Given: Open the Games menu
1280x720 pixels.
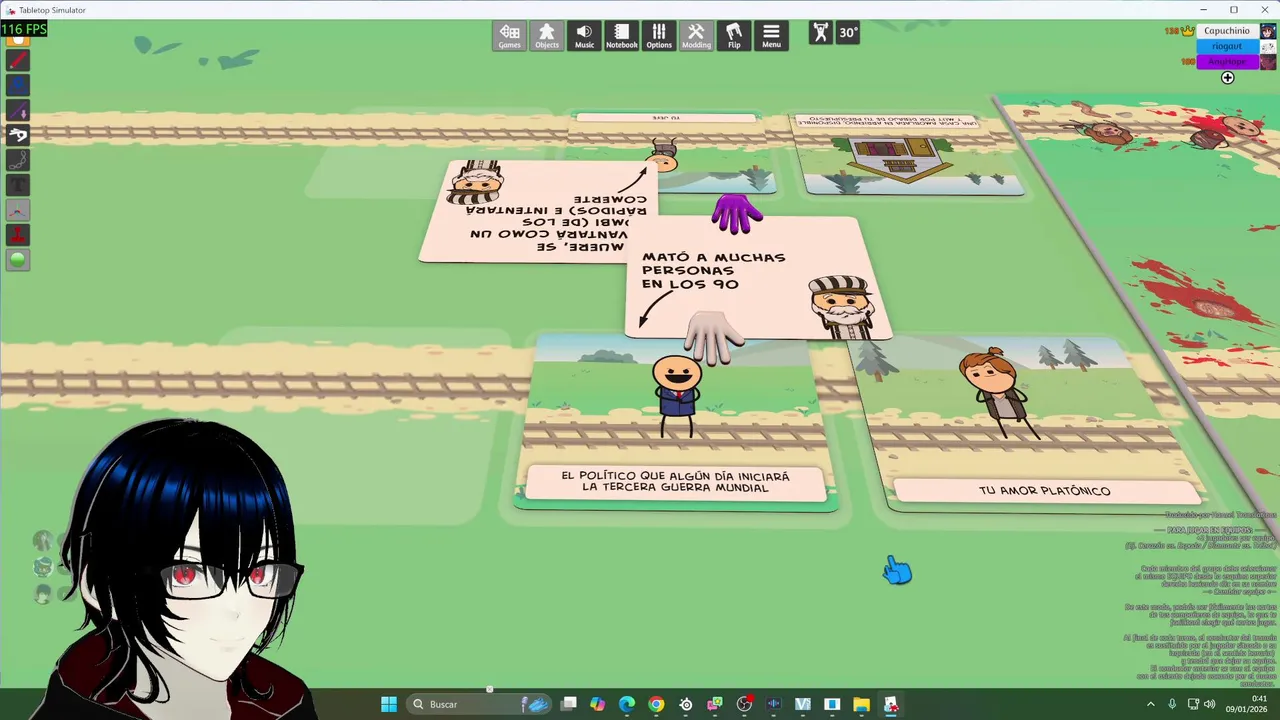Looking at the screenshot, I should (x=510, y=36).
